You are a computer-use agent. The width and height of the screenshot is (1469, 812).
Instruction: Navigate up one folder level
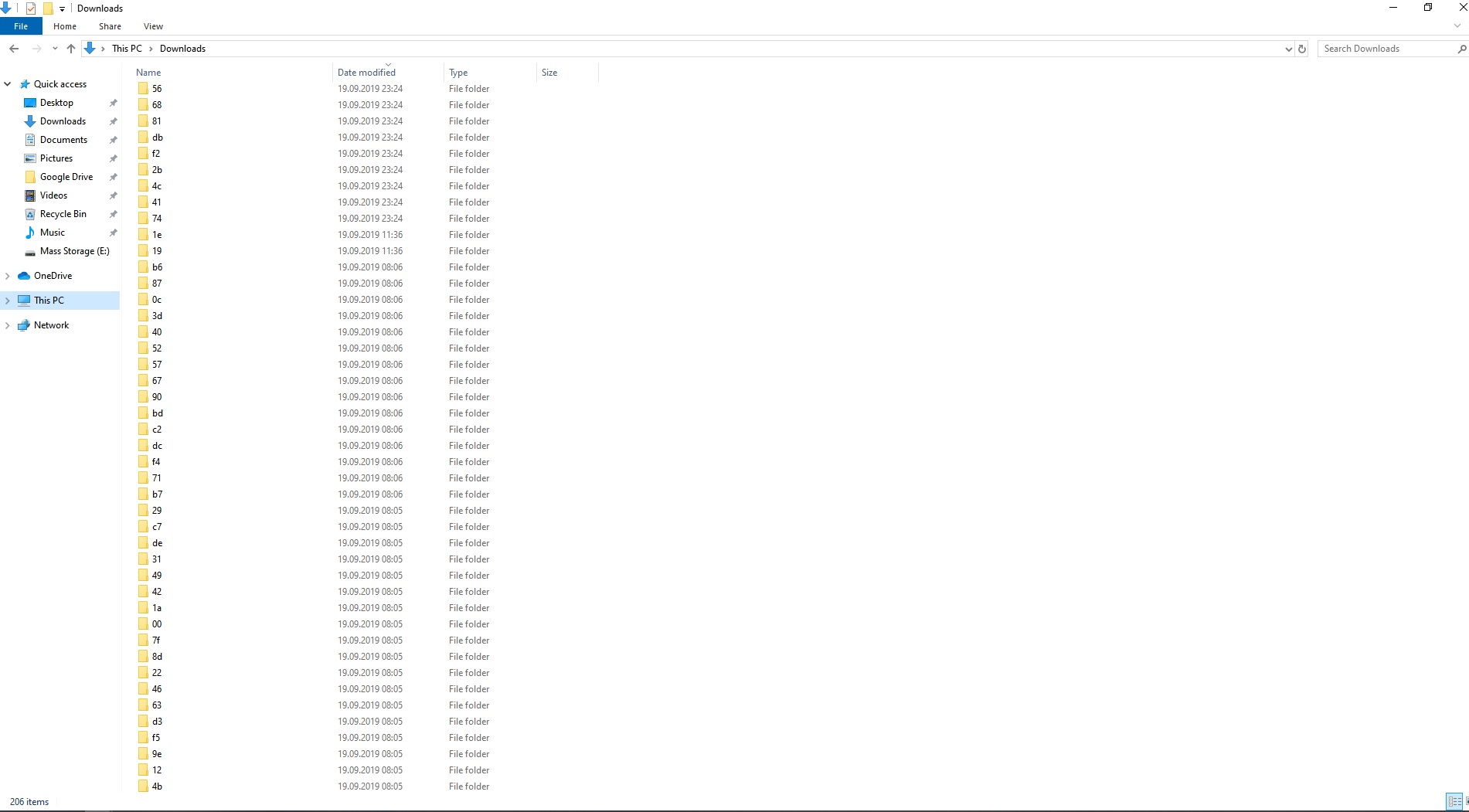pyautogui.click(x=70, y=48)
